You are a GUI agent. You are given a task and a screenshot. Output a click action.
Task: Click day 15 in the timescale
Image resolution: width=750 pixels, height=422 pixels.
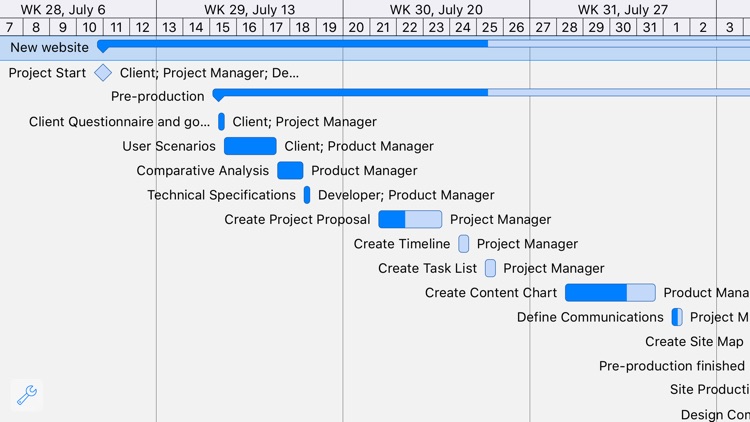[222, 27]
